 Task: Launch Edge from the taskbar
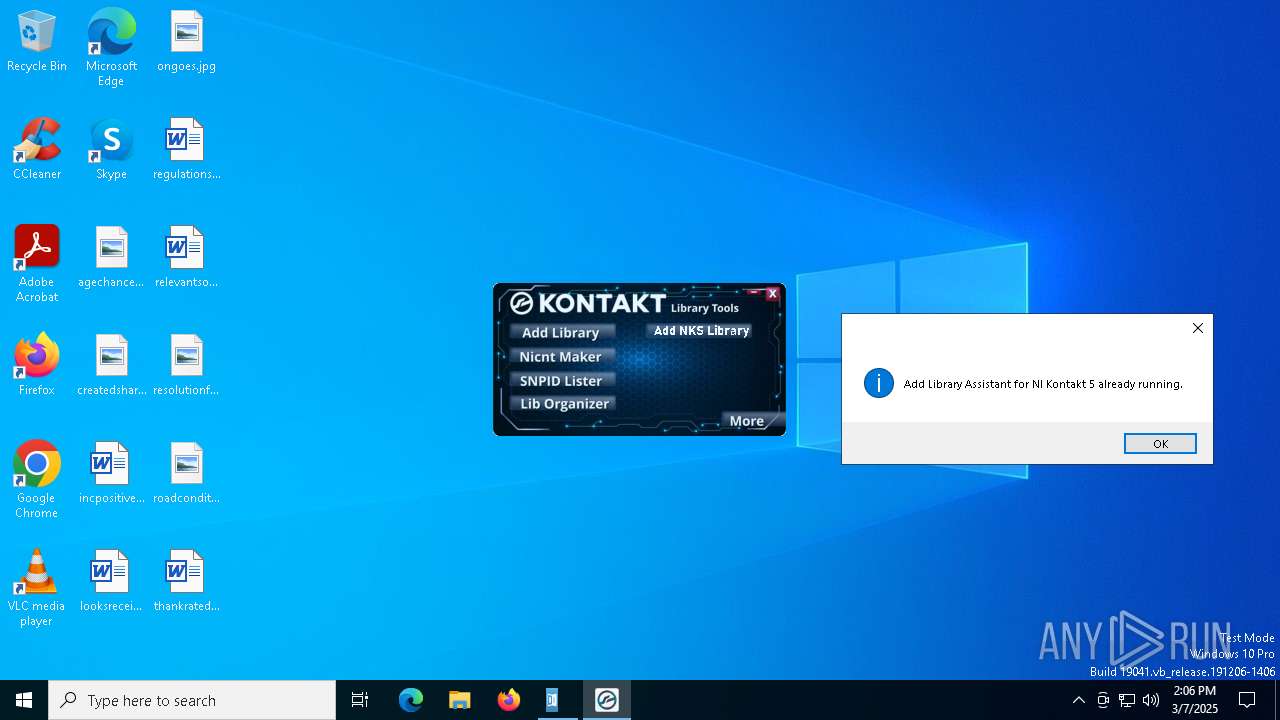tap(411, 700)
